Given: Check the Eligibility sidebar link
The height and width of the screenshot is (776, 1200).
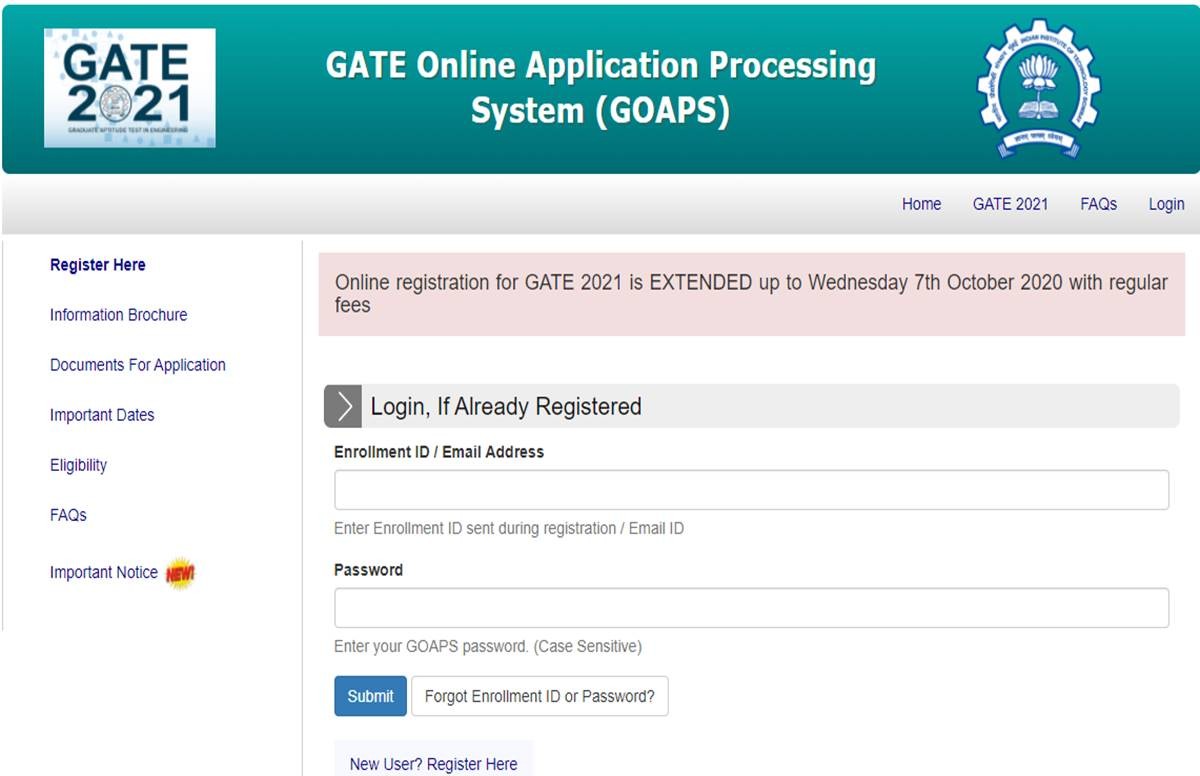Looking at the screenshot, I should click(x=78, y=465).
